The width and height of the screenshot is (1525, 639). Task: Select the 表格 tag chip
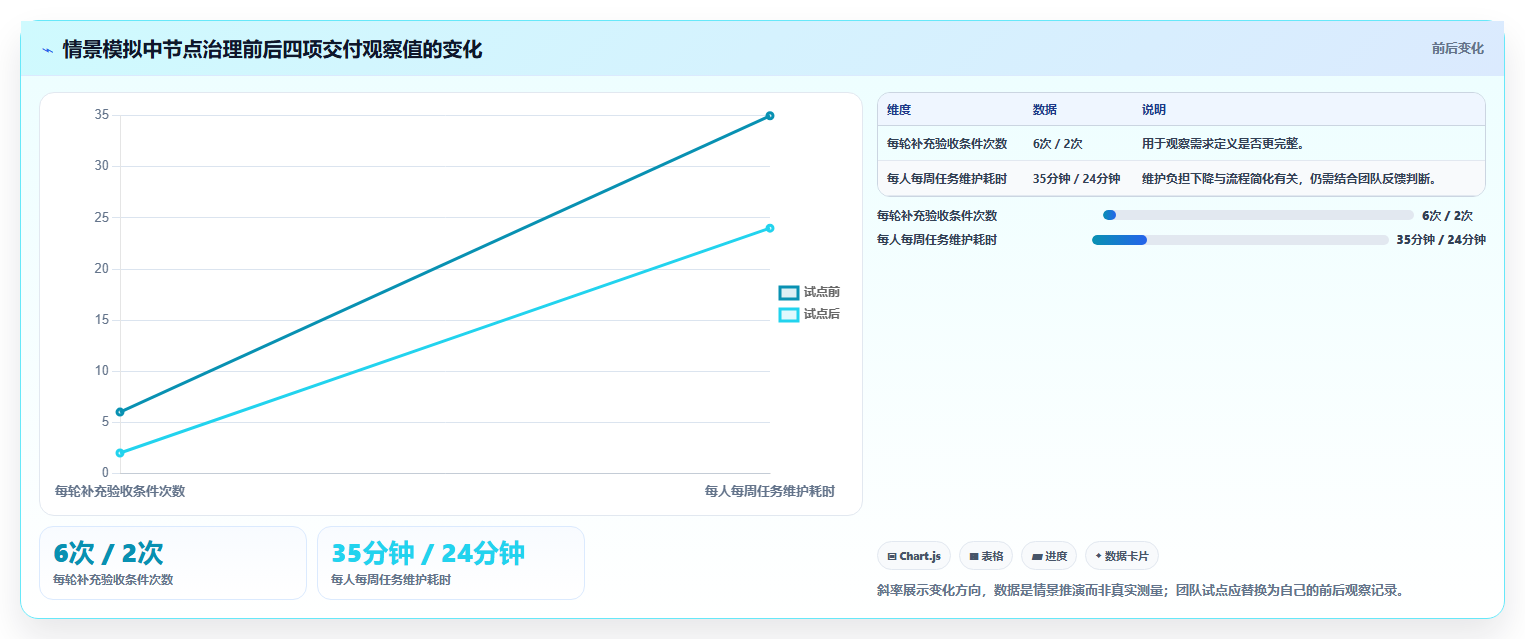(986, 556)
